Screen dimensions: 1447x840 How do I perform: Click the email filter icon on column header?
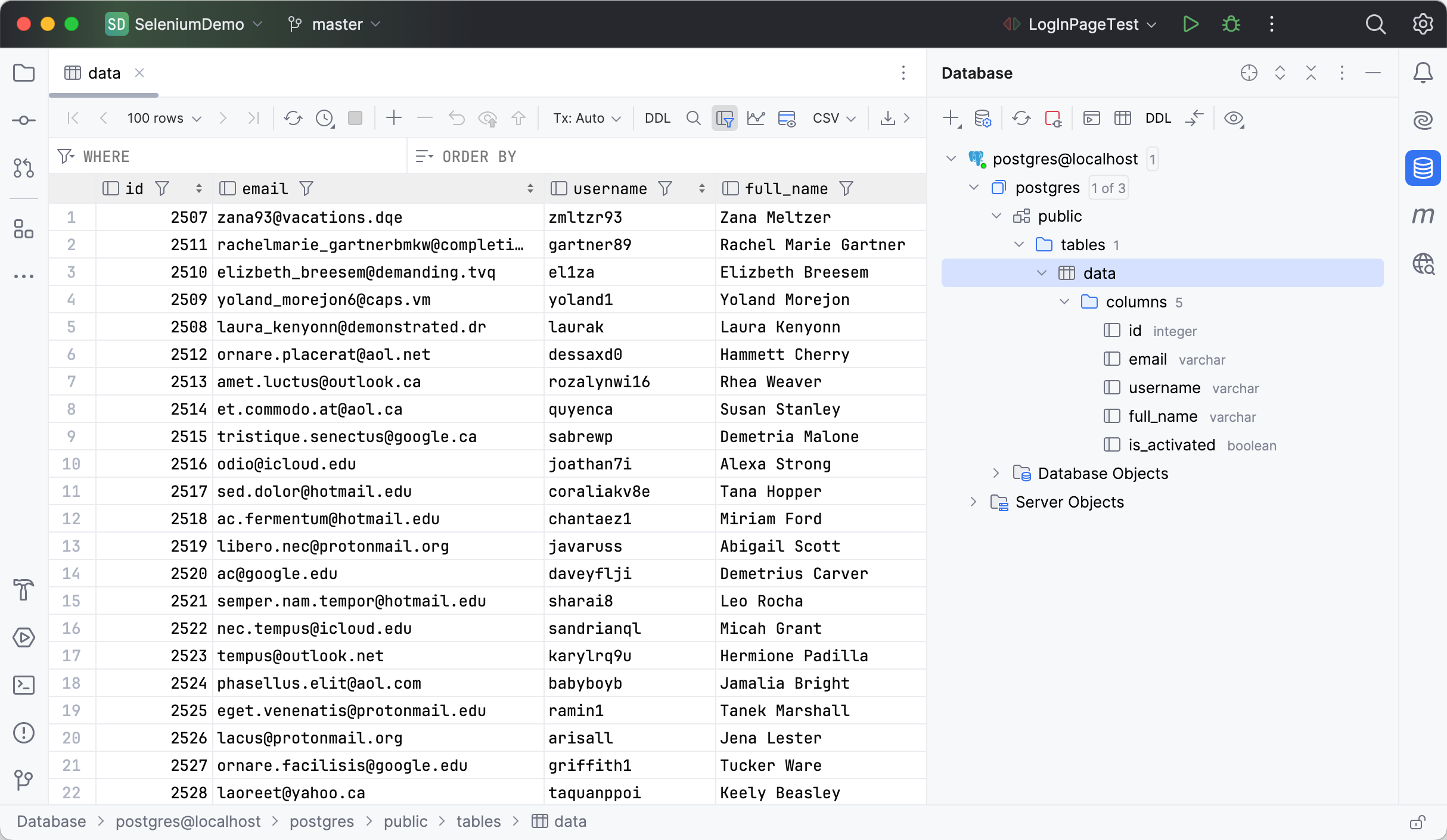(x=305, y=189)
